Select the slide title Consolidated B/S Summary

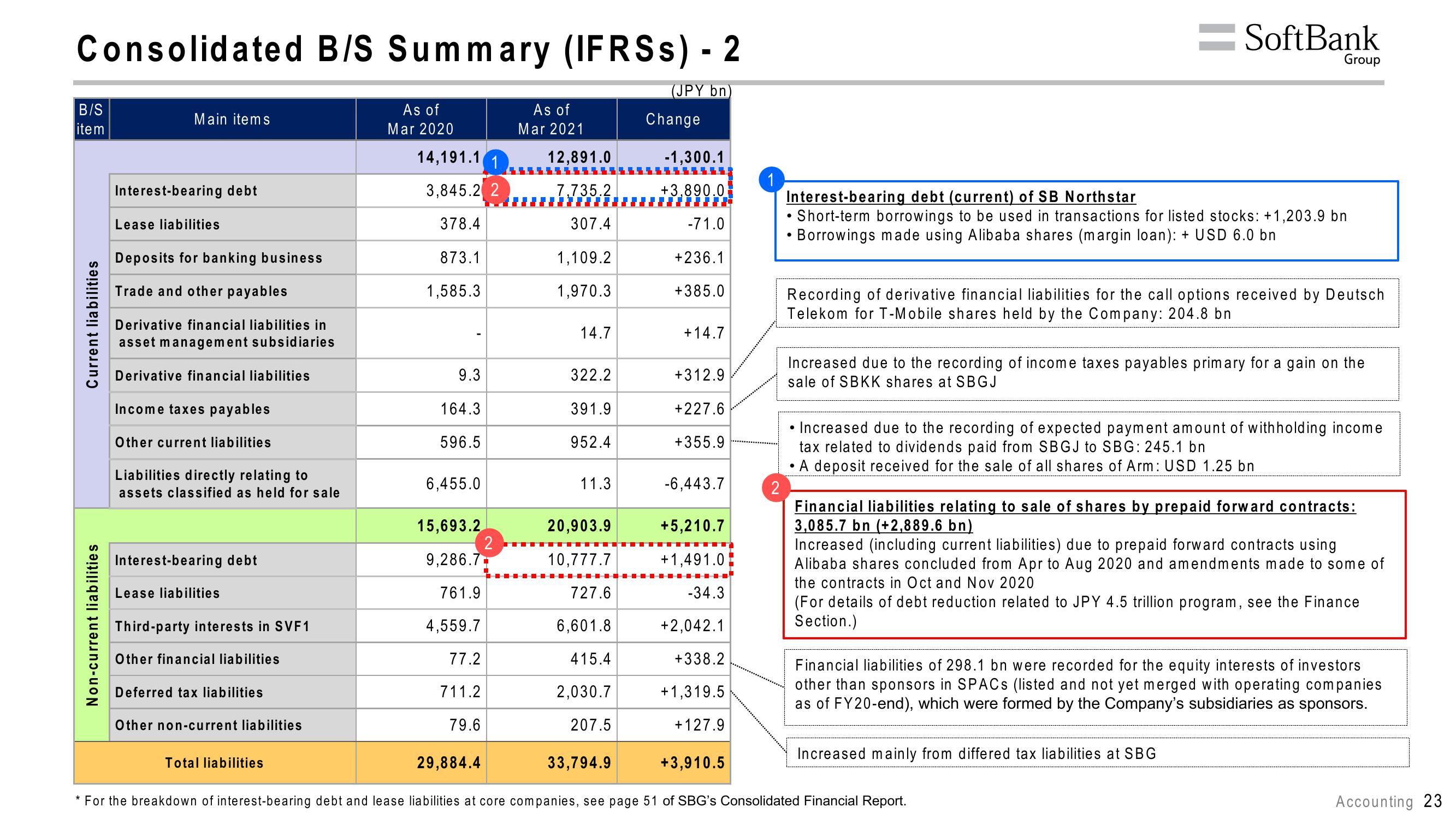tap(409, 49)
